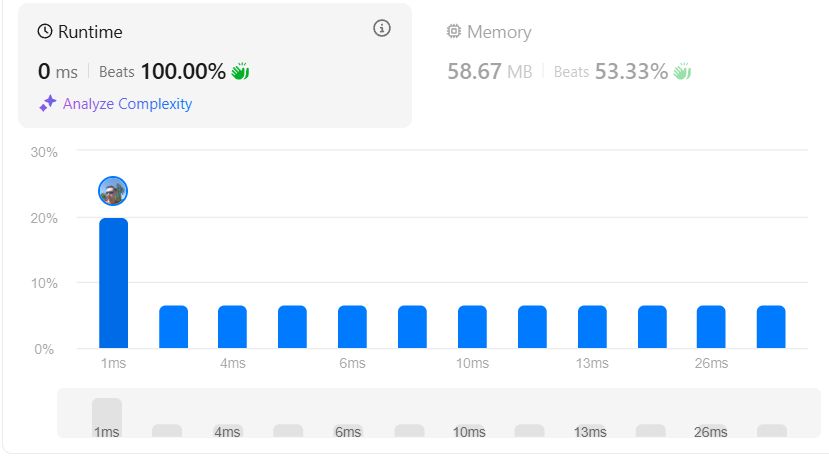The width and height of the screenshot is (829, 464).
Task: Click the clock icon next to Runtime
Action: (45, 32)
